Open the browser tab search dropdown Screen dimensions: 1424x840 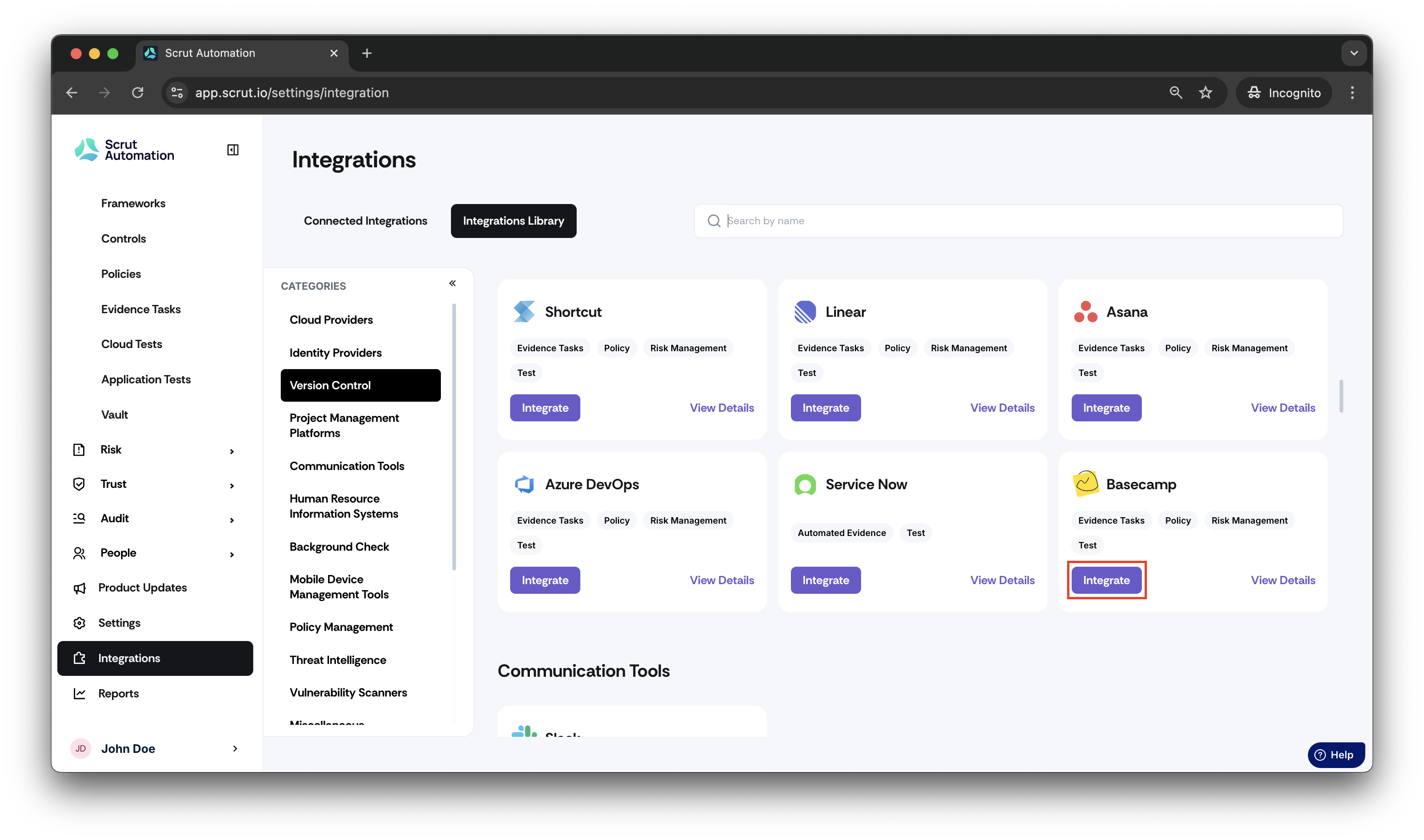pyautogui.click(x=1354, y=53)
